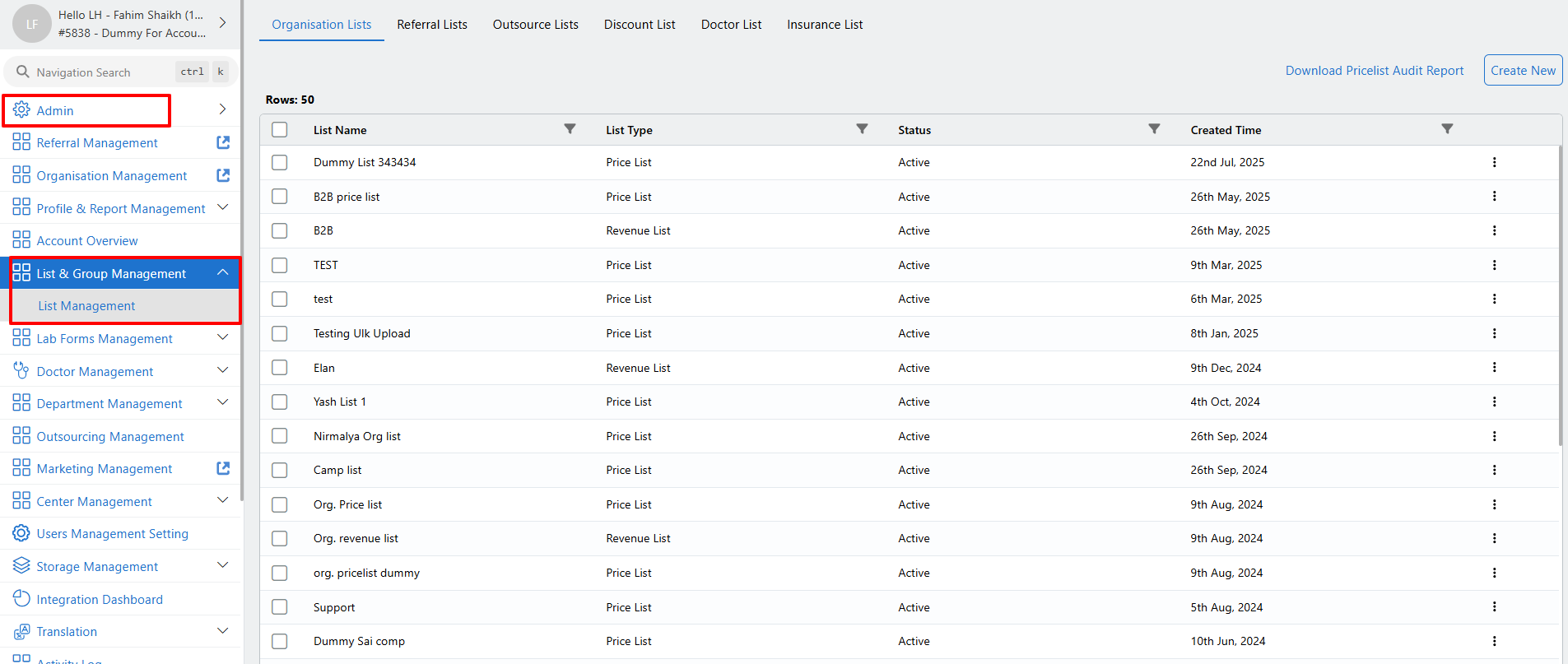1568x664 pixels.
Task: Click the Admin gear icon
Action: coord(21,110)
